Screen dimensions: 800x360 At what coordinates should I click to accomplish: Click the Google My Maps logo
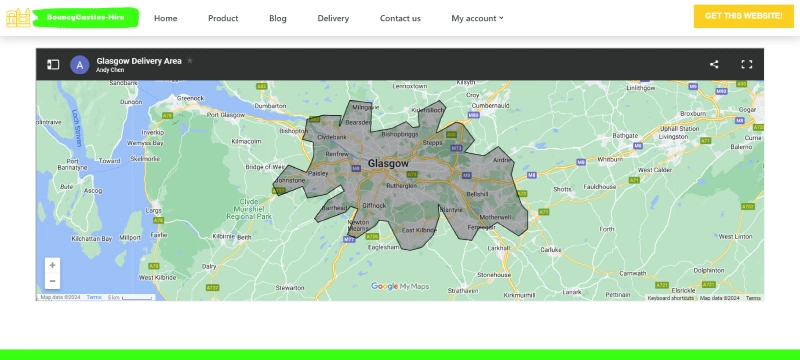[400, 286]
